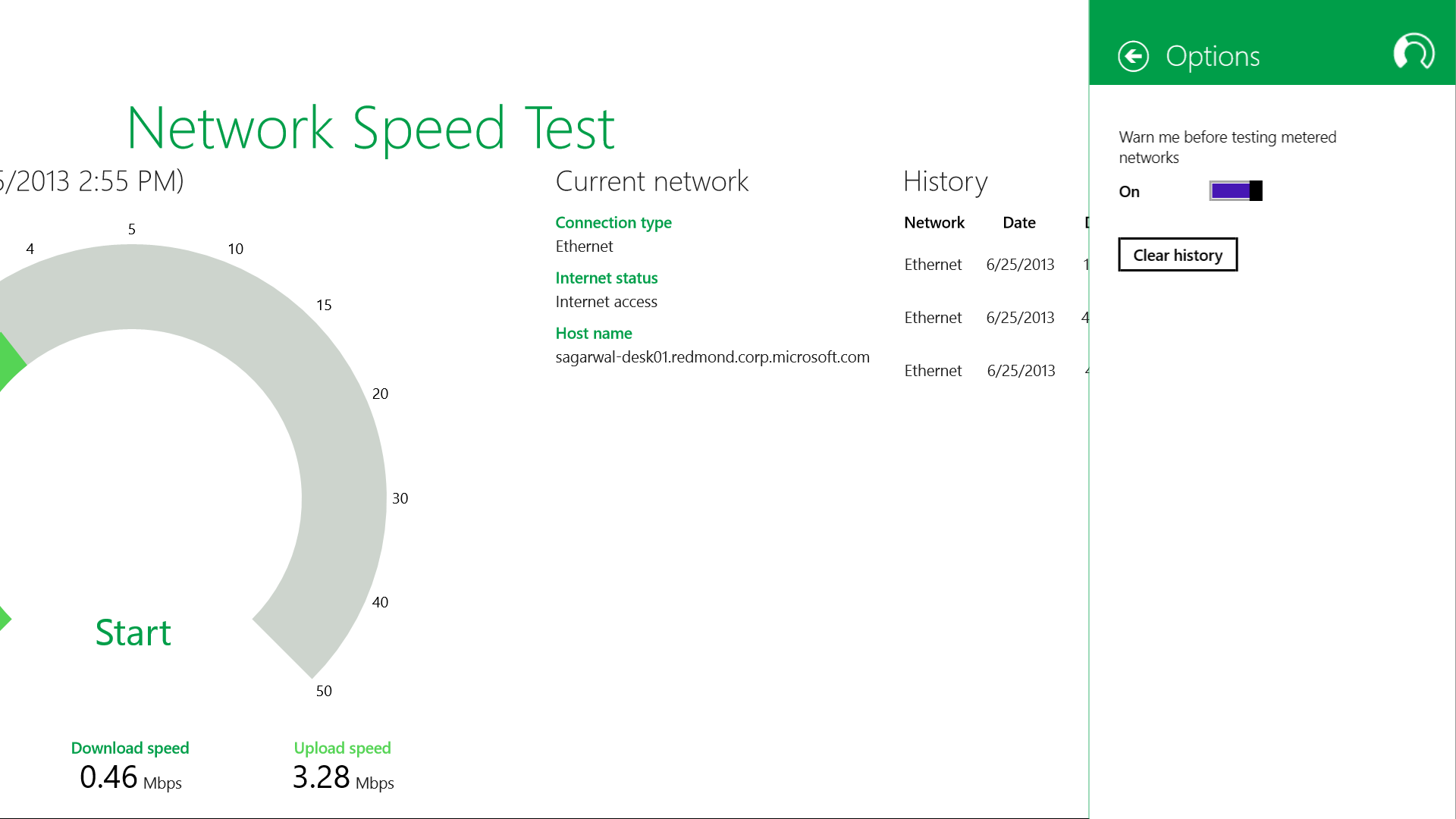Click the gauge's 20 Mbps mark
The height and width of the screenshot is (819, 1456).
380,394
